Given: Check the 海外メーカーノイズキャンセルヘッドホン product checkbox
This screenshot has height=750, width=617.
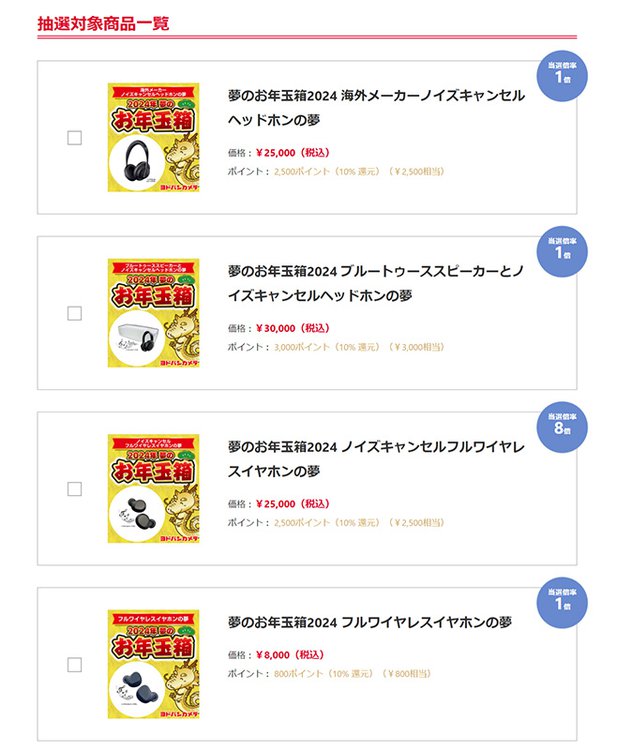Looking at the screenshot, I should click(x=74, y=138).
